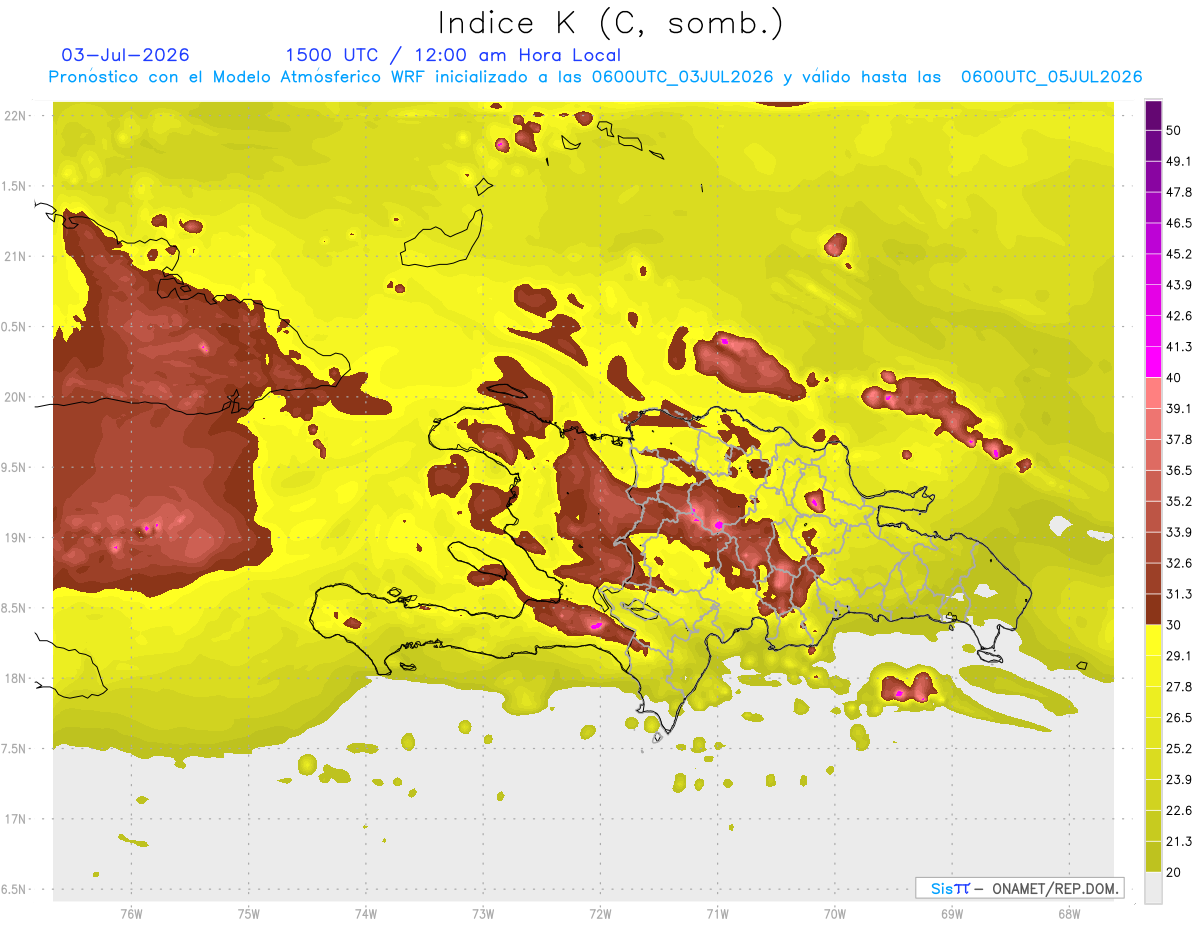The width and height of the screenshot is (1200, 927).
Task: Click the colorbar value "35.2"
Action: (1179, 501)
